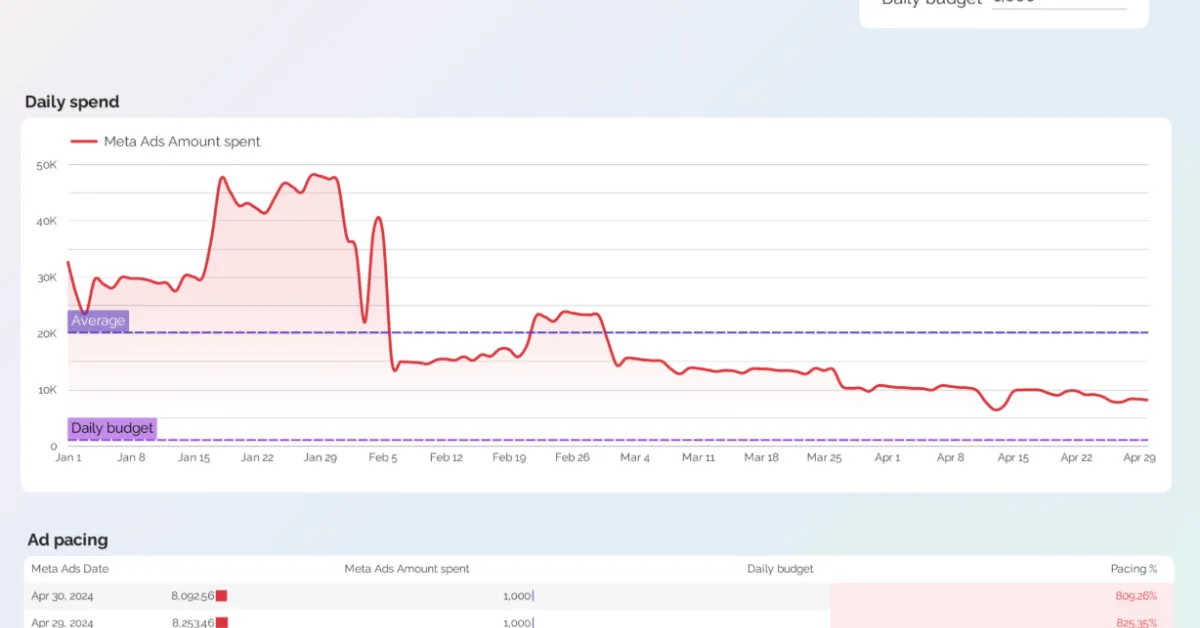This screenshot has height=628, width=1200.
Task: Select the red line legend marker
Action: point(83,141)
